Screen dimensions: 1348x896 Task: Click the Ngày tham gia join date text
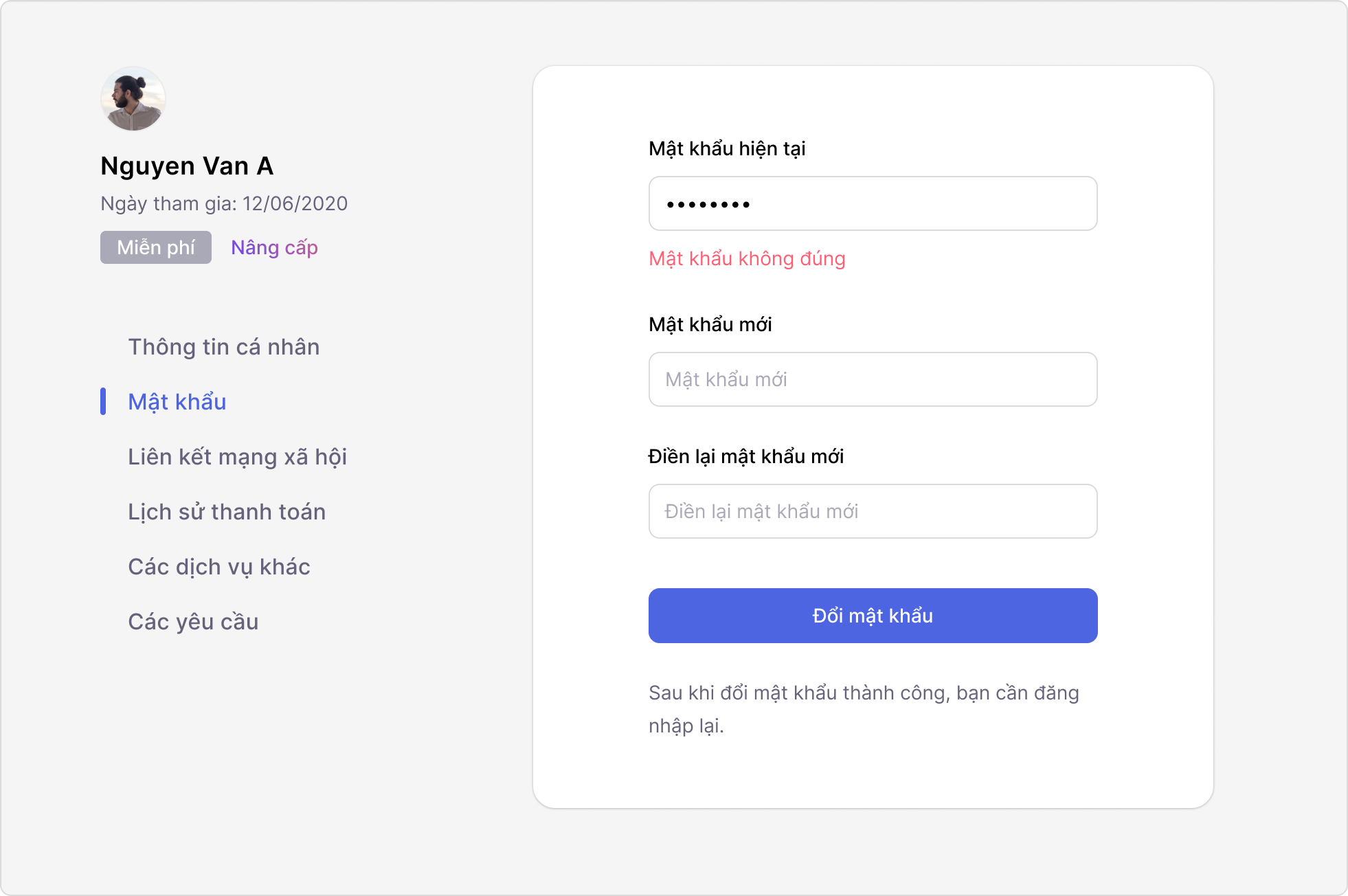[x=224, y=203]
